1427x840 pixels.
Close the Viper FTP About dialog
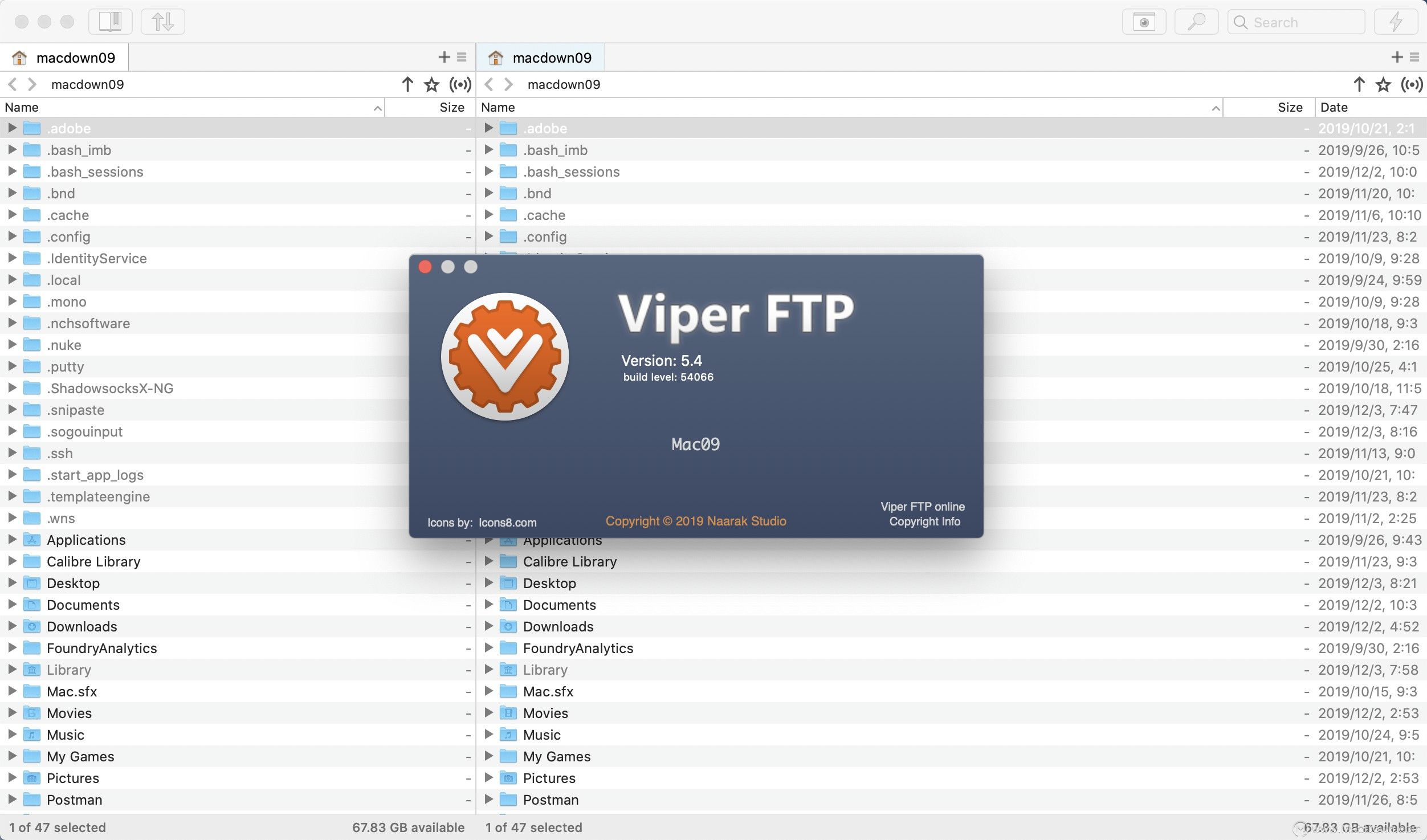click(425, 267)
